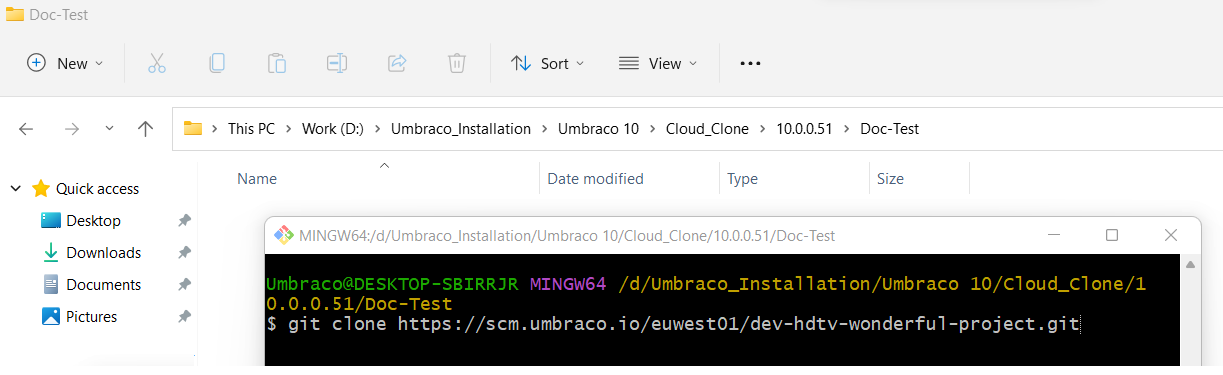Open the View layout dropdown
This screenshot has height=375, width=1223.
coord(658,63)
